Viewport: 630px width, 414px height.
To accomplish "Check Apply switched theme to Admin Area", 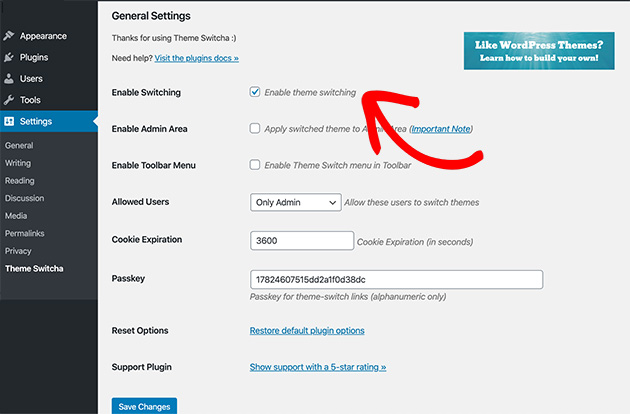I will click(x=255, y=129).
